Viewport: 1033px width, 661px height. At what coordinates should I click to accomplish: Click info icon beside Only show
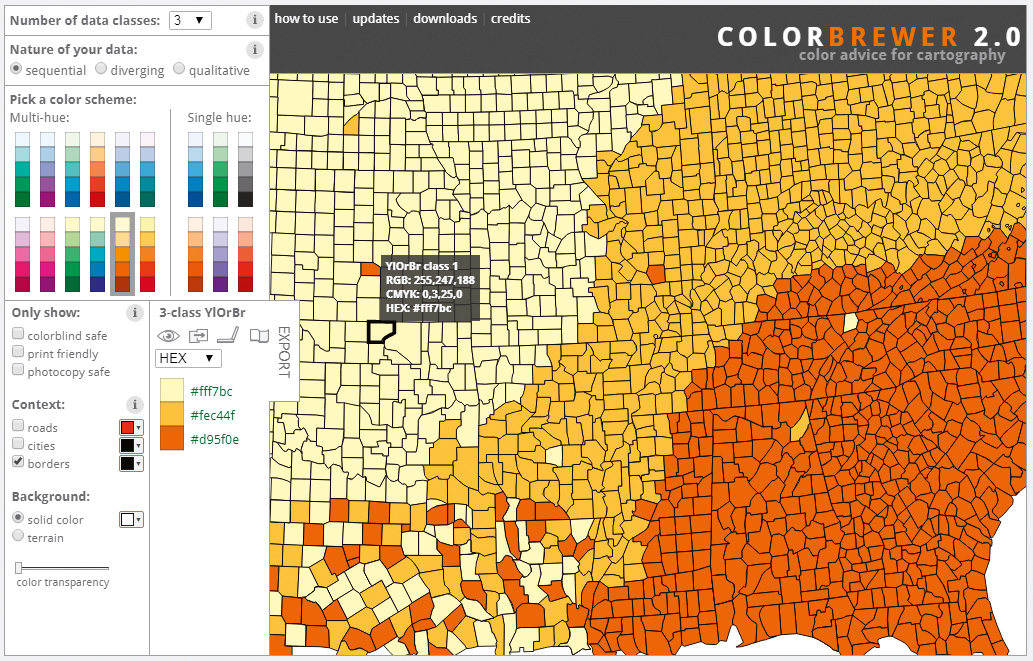click(134, 312)
